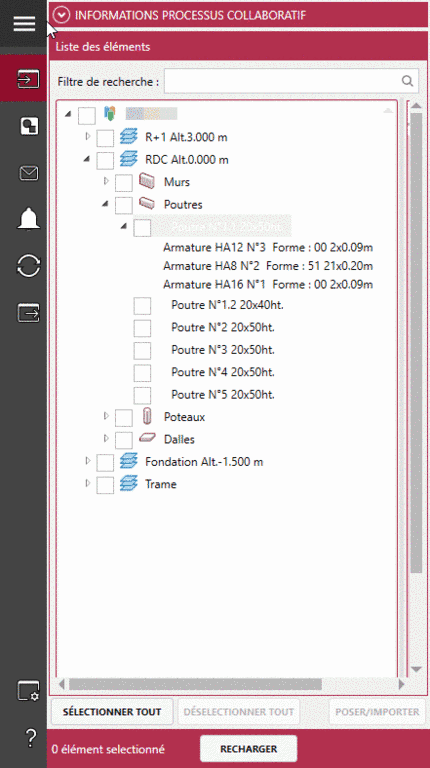Click the Sélectionner tout button
430x768 pixels.
point(112,712)
